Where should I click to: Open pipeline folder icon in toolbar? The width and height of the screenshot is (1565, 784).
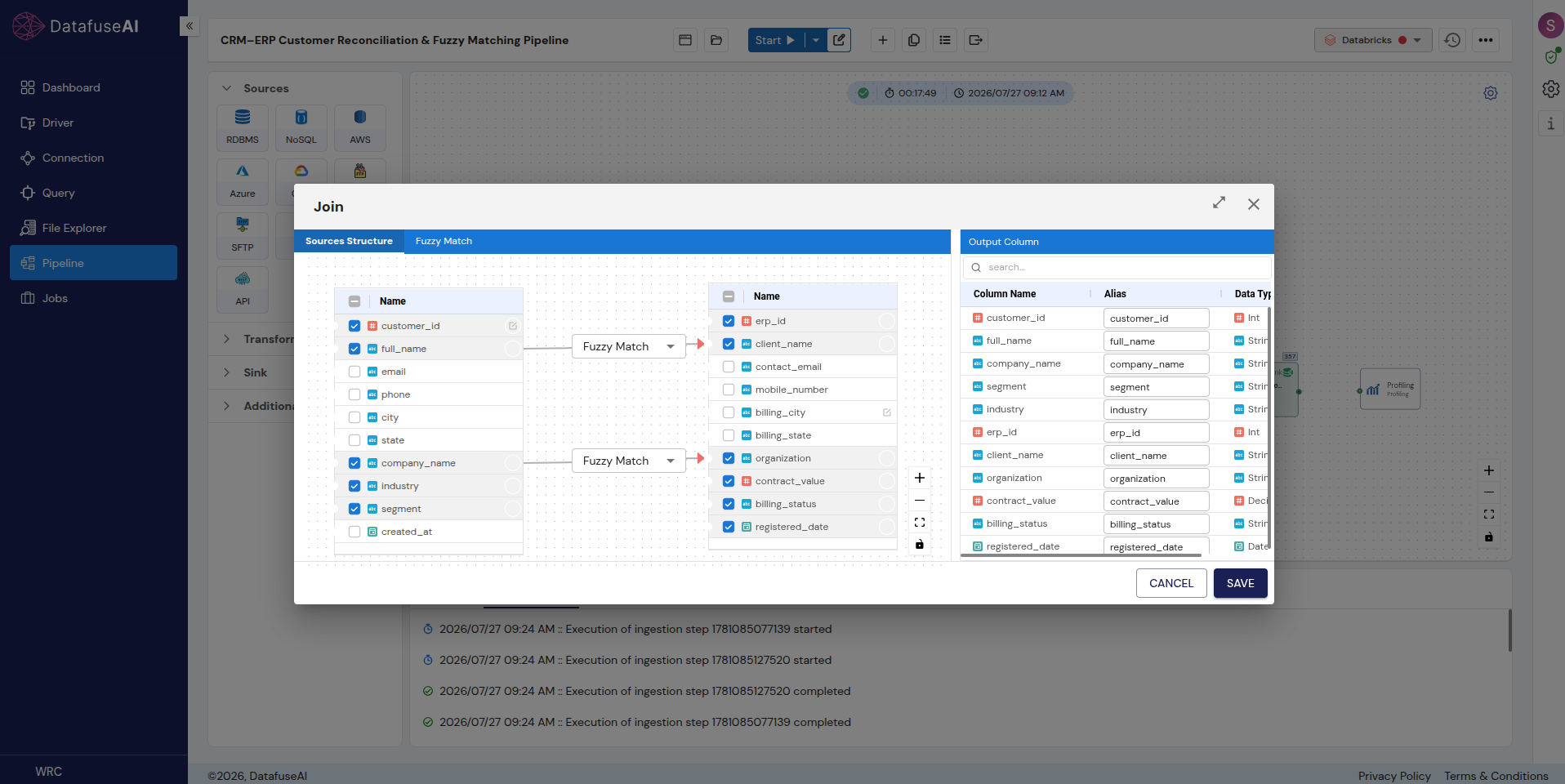716,40
